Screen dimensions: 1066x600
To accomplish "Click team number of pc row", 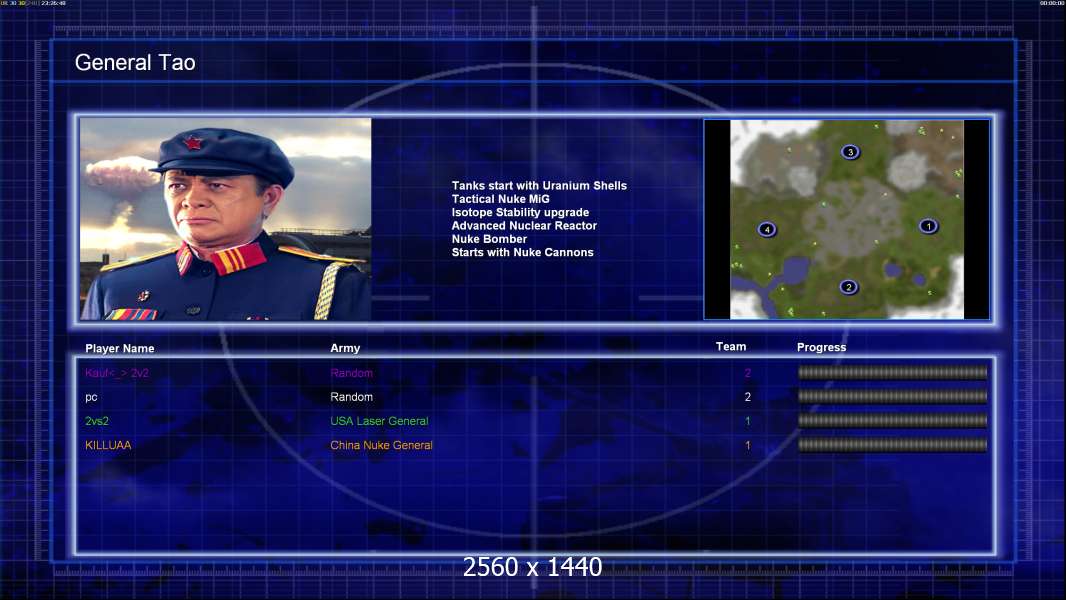I will pos(748,397).
